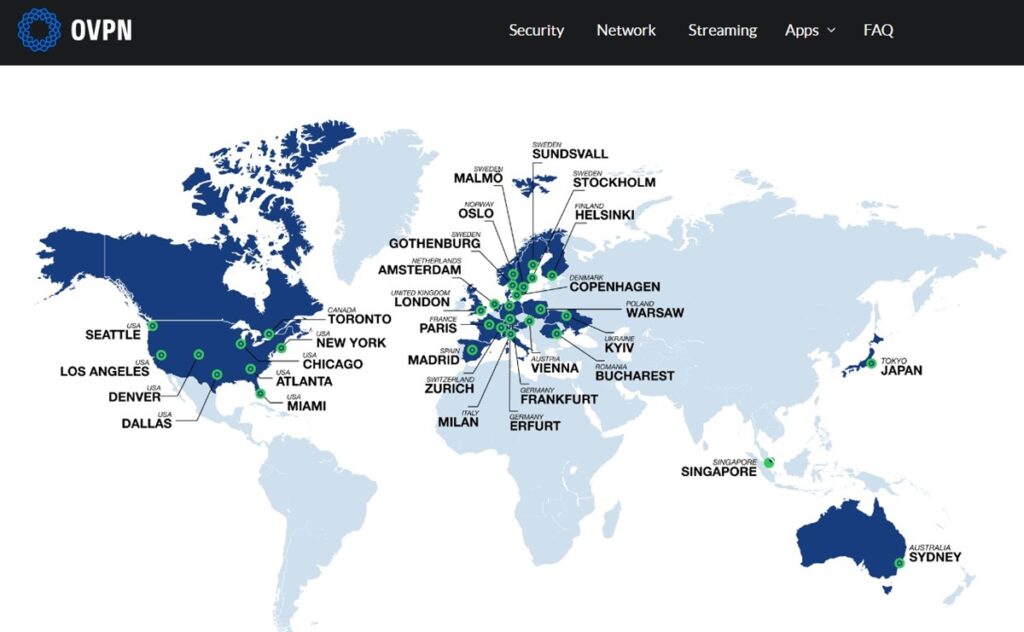1024x632 pixels.
Task: Select the green Bucharest server marker
Action: point(556,334)
